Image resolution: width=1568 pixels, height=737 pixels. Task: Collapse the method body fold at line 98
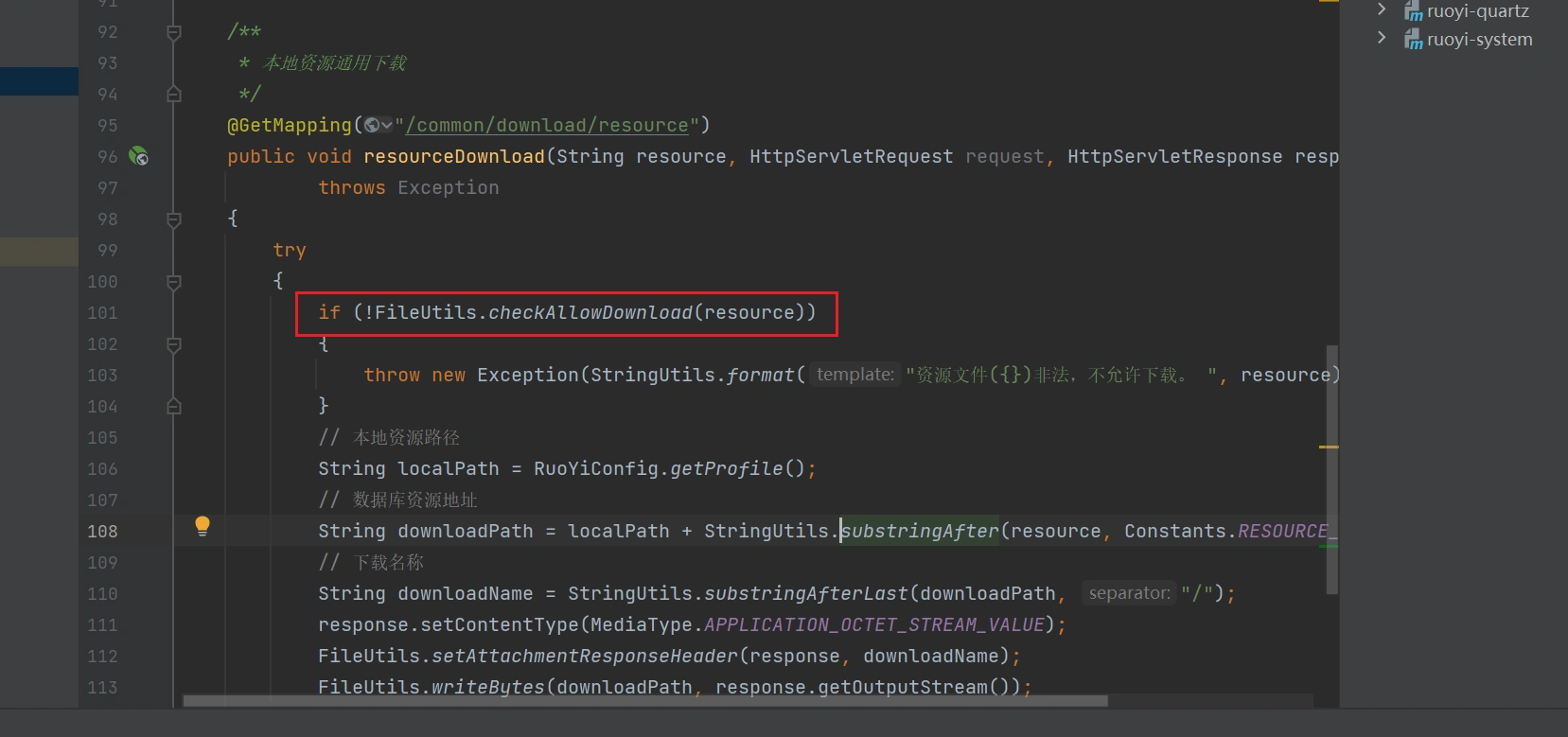click(174, 219)
